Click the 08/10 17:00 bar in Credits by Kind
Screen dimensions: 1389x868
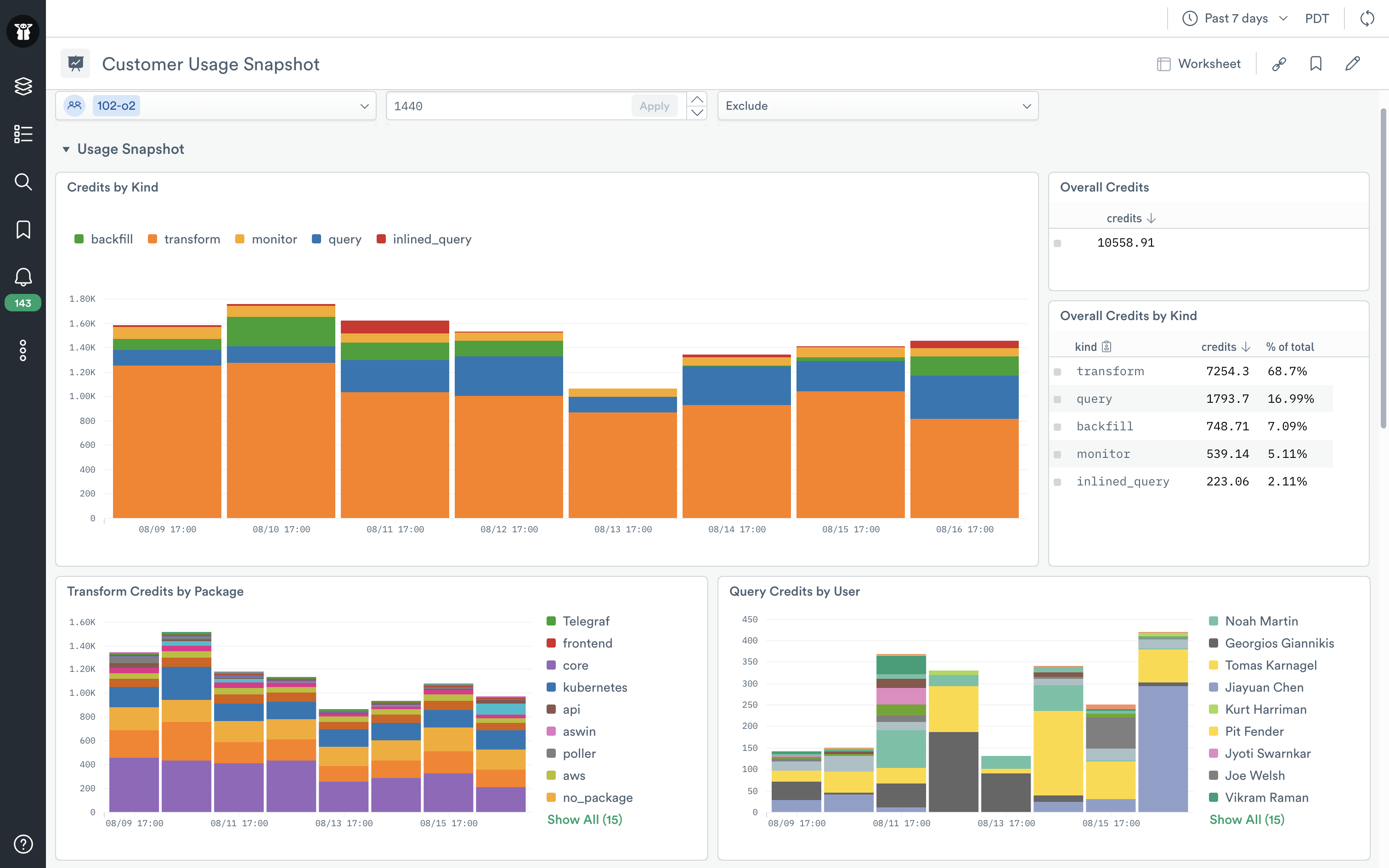(x=281, y=411)
